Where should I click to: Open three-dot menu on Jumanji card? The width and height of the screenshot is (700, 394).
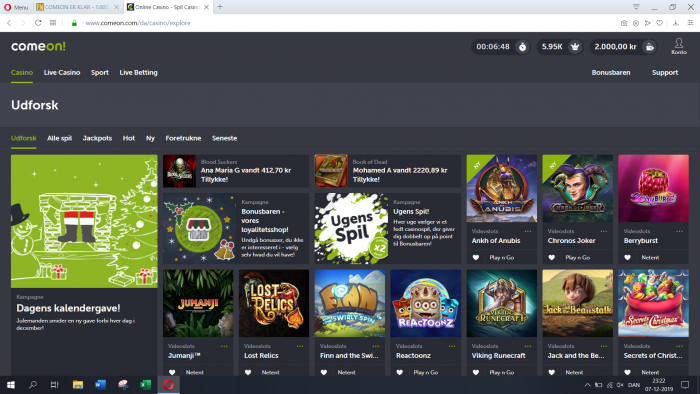224,346
